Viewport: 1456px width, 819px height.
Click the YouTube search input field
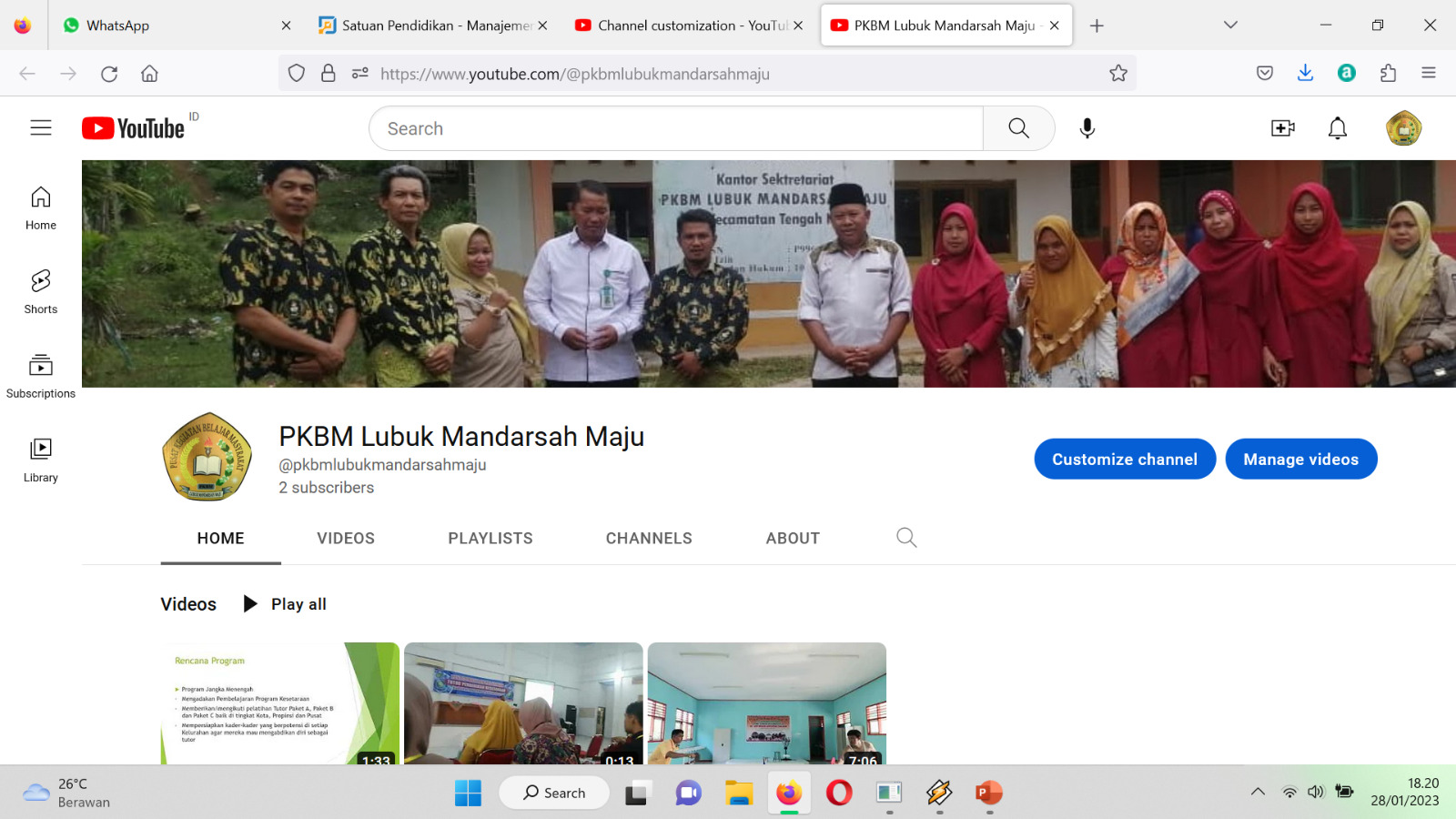[x=676, y=128]
